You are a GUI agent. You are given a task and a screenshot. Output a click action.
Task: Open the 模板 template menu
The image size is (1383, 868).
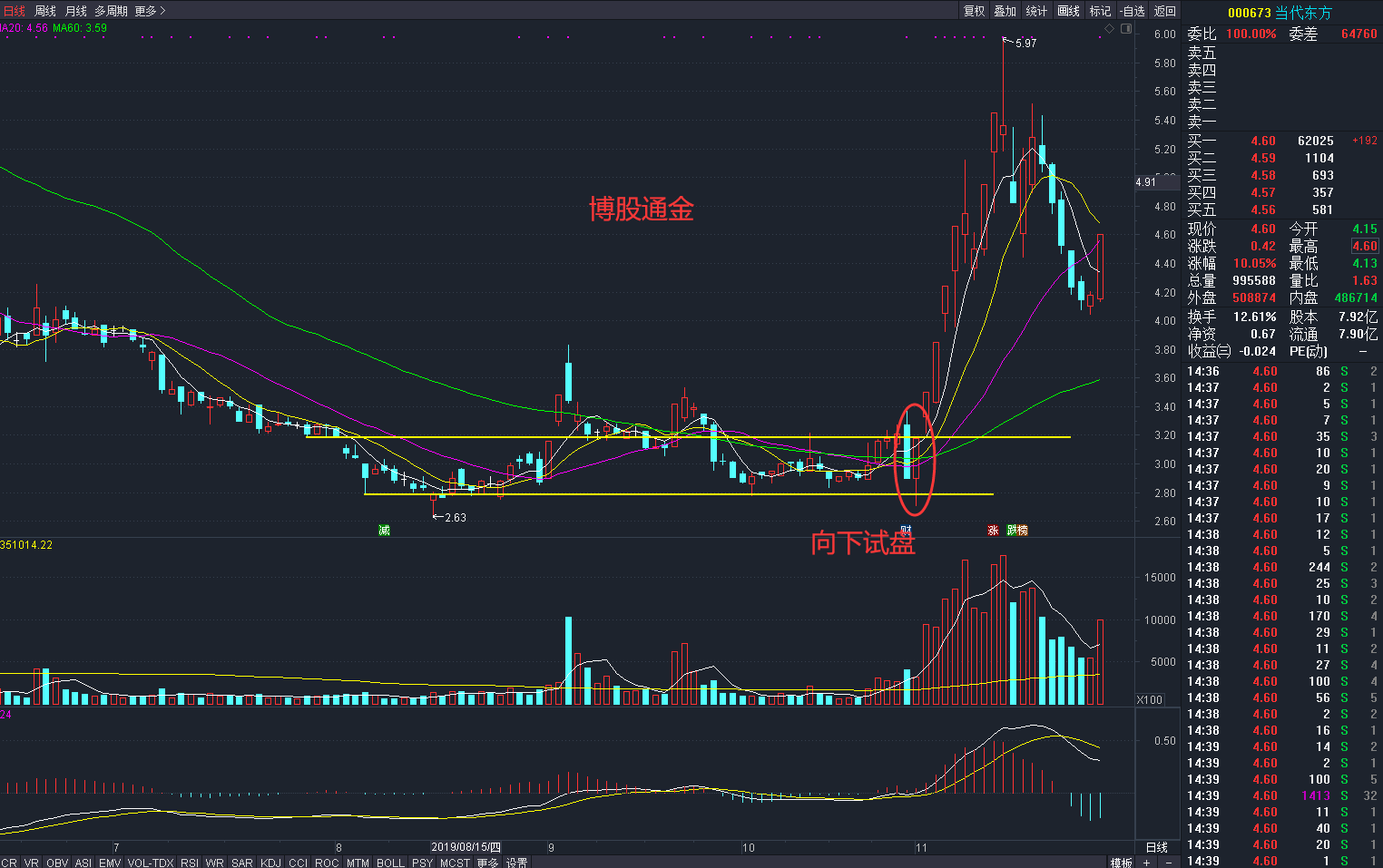tap(1122, 863)
